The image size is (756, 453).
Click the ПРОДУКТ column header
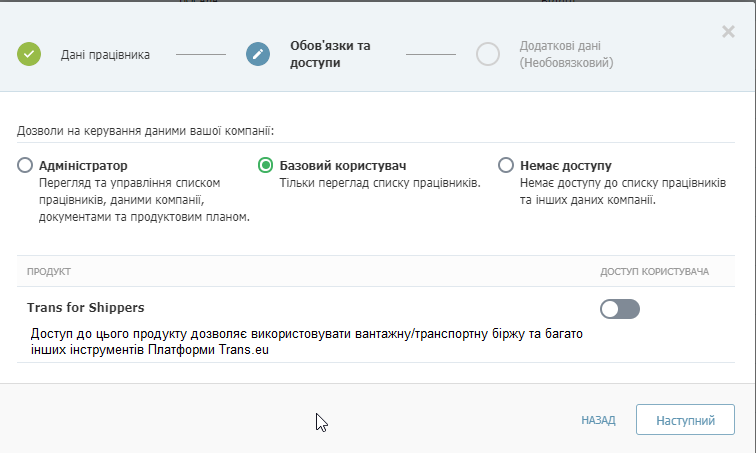pos(49,271)
